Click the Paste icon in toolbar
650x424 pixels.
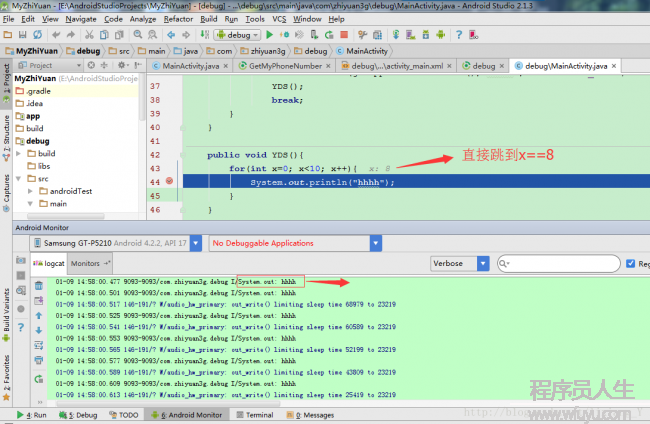point(119,35)
